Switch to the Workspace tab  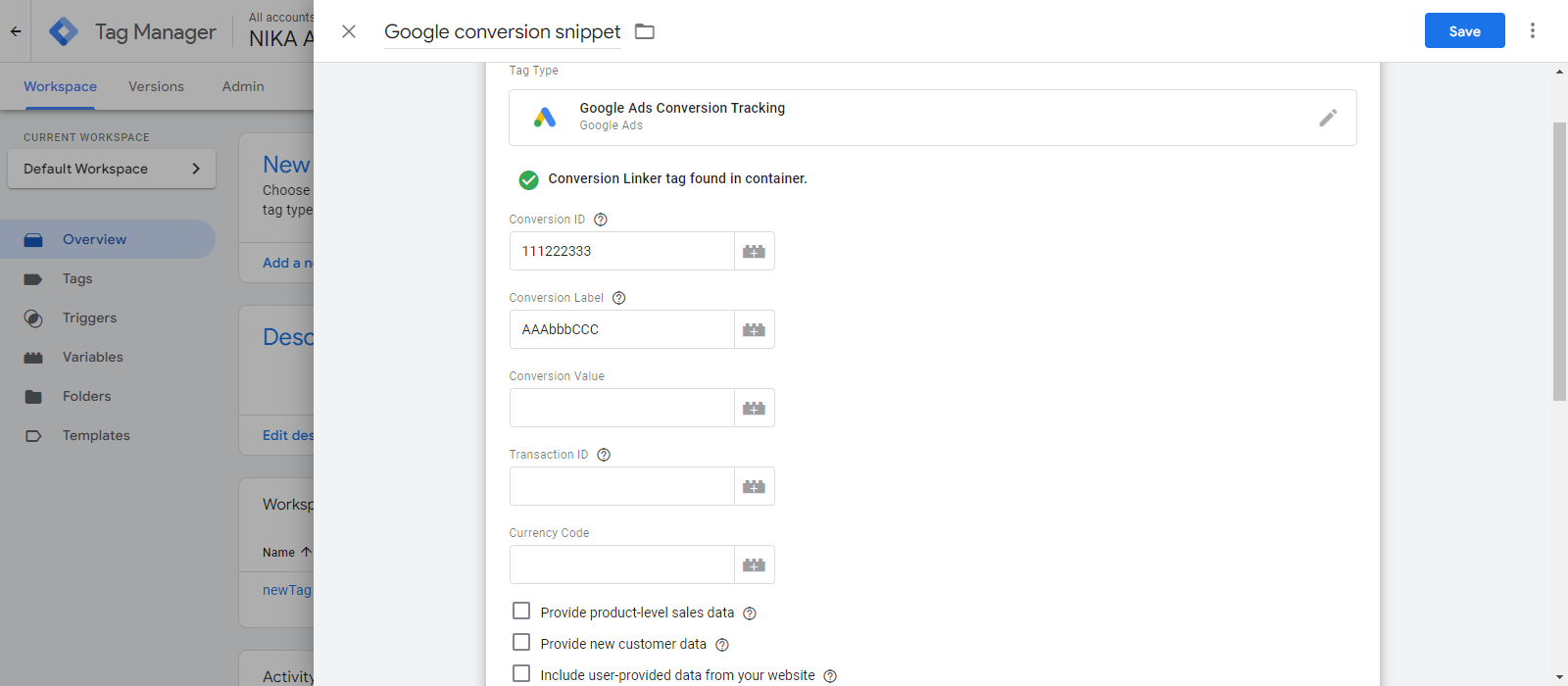pos(60,86)
